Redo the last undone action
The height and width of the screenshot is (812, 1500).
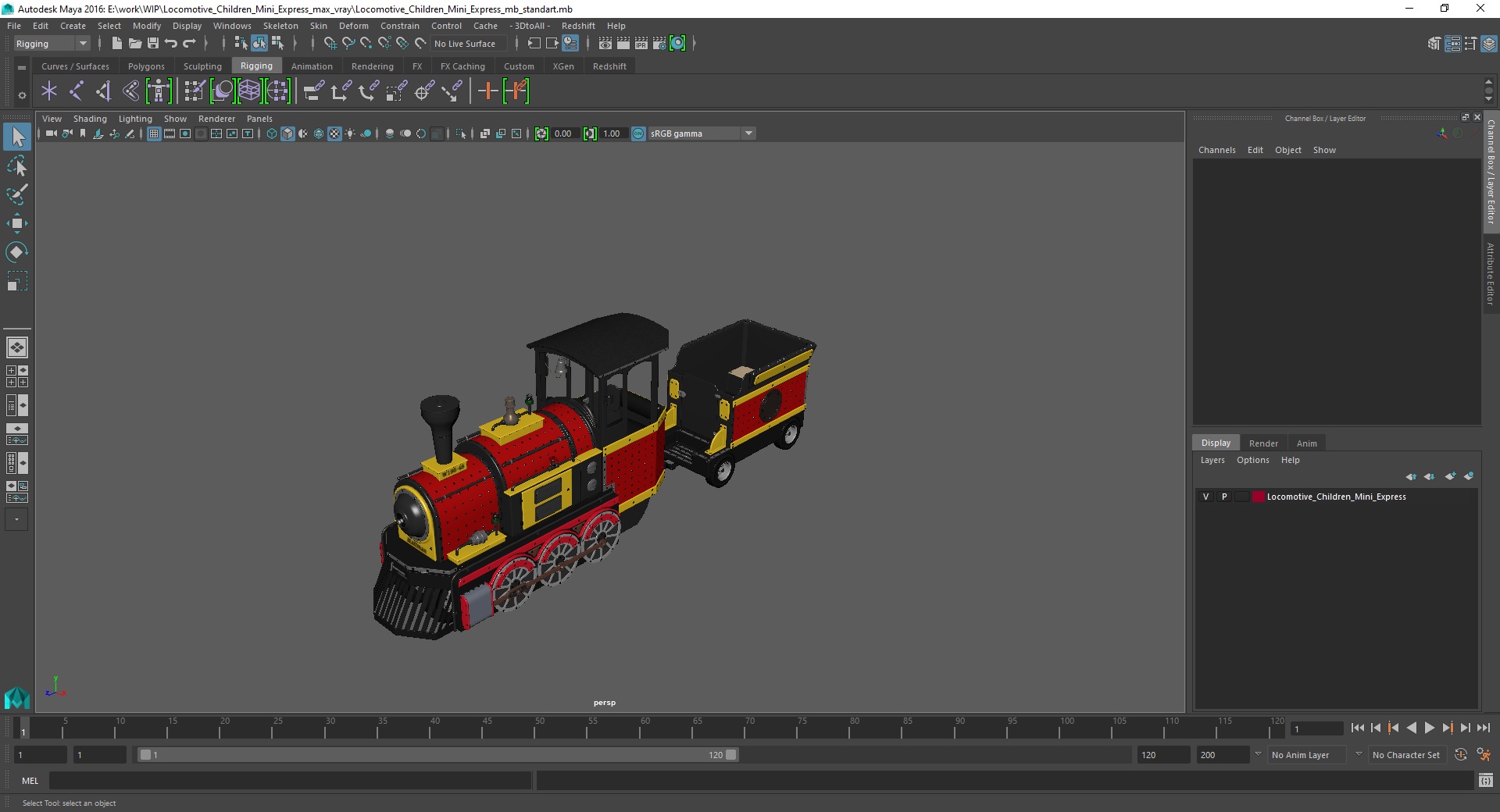(x=189, y=44)
